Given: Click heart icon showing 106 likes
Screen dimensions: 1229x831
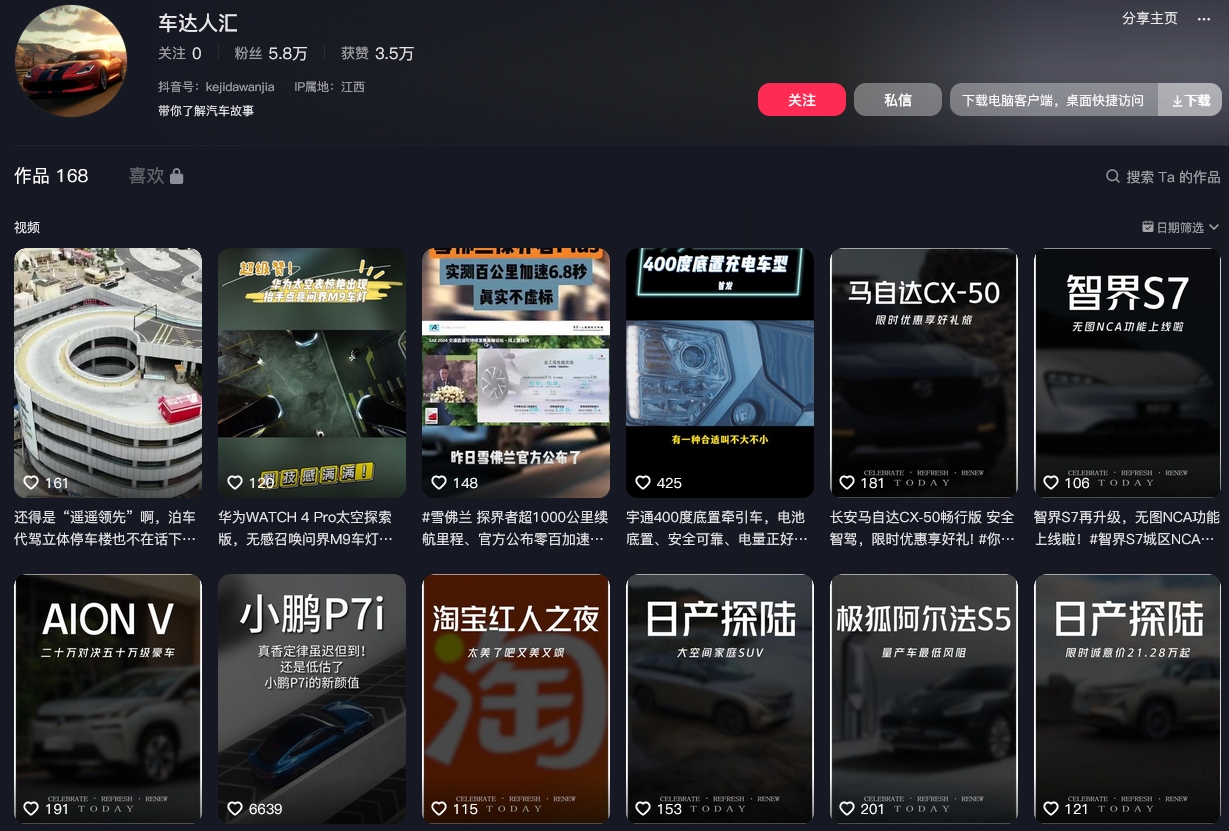Looking at the screenshot, I should click(1051, 482).
